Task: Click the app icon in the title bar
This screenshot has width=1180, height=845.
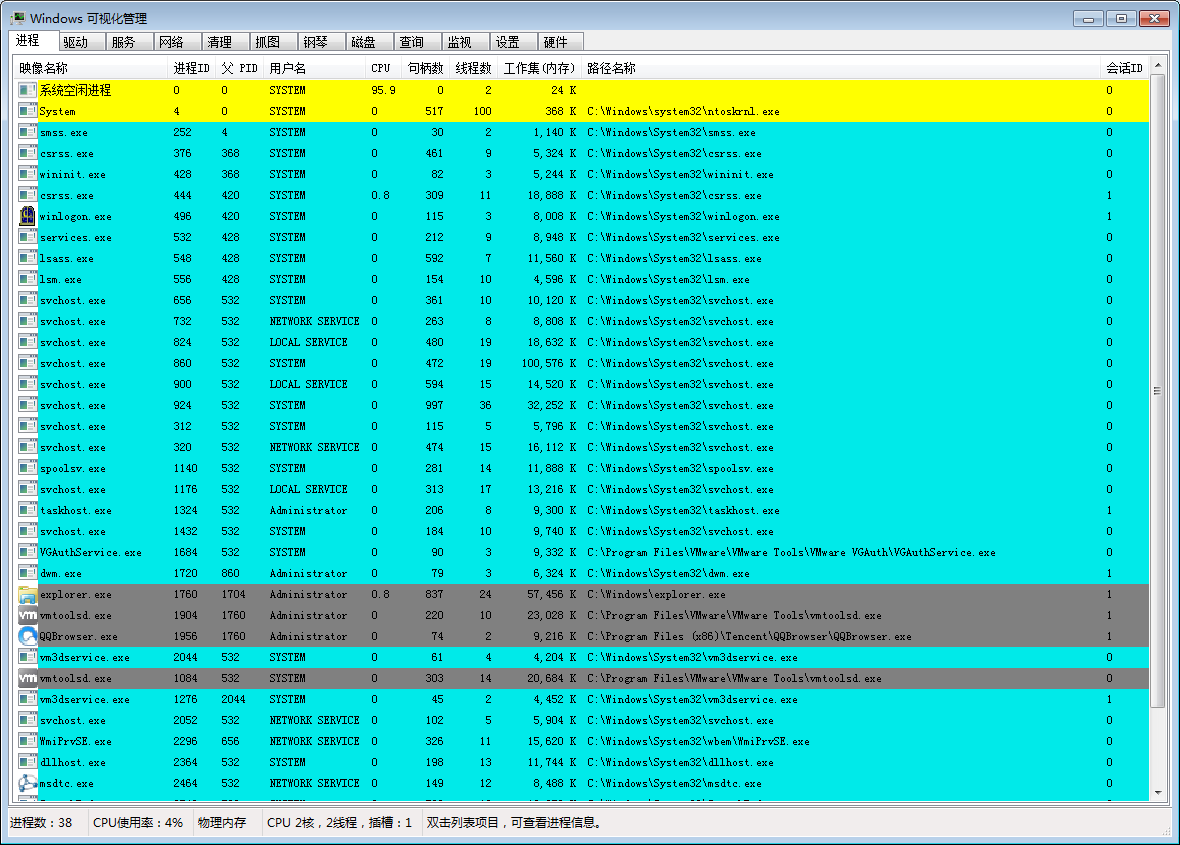Action: 17,18
